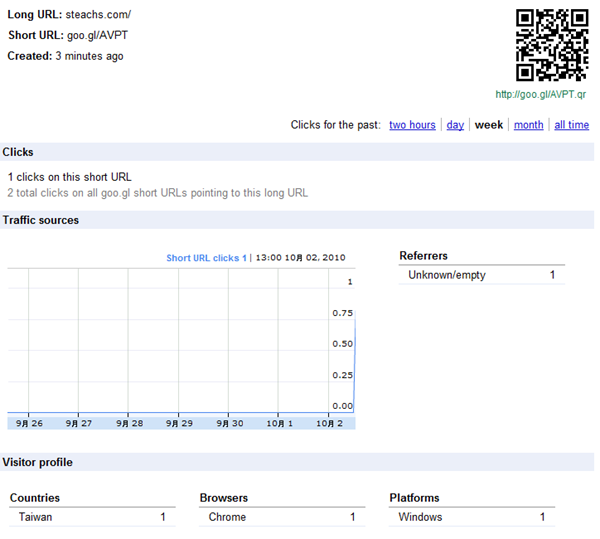The height and width of the screenshot is (539, 600).
Task: Open the QR code image
Action: pyautogui.click(x=551, y=45)
